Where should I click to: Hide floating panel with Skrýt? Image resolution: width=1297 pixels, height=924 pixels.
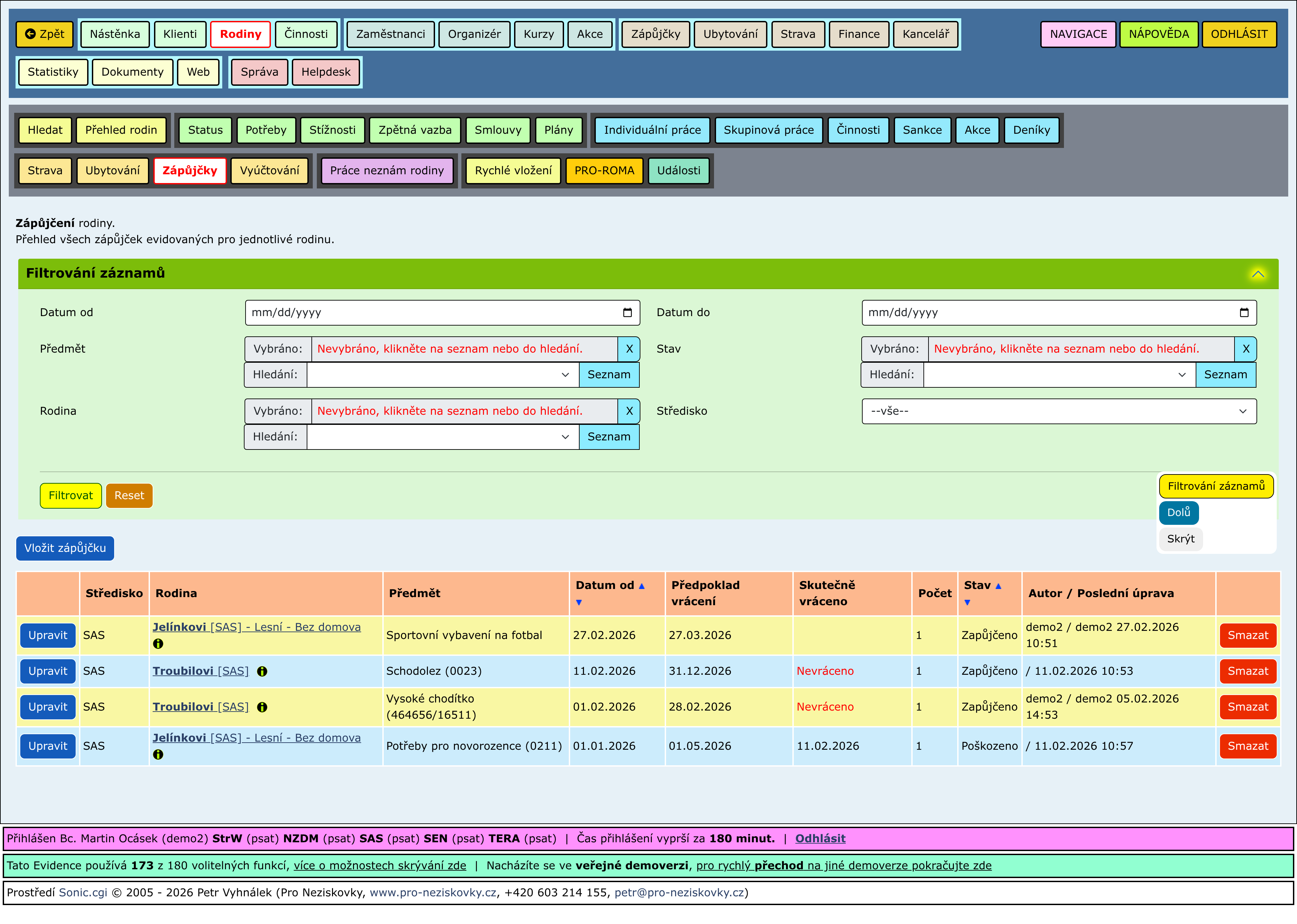coord(1180,539)
